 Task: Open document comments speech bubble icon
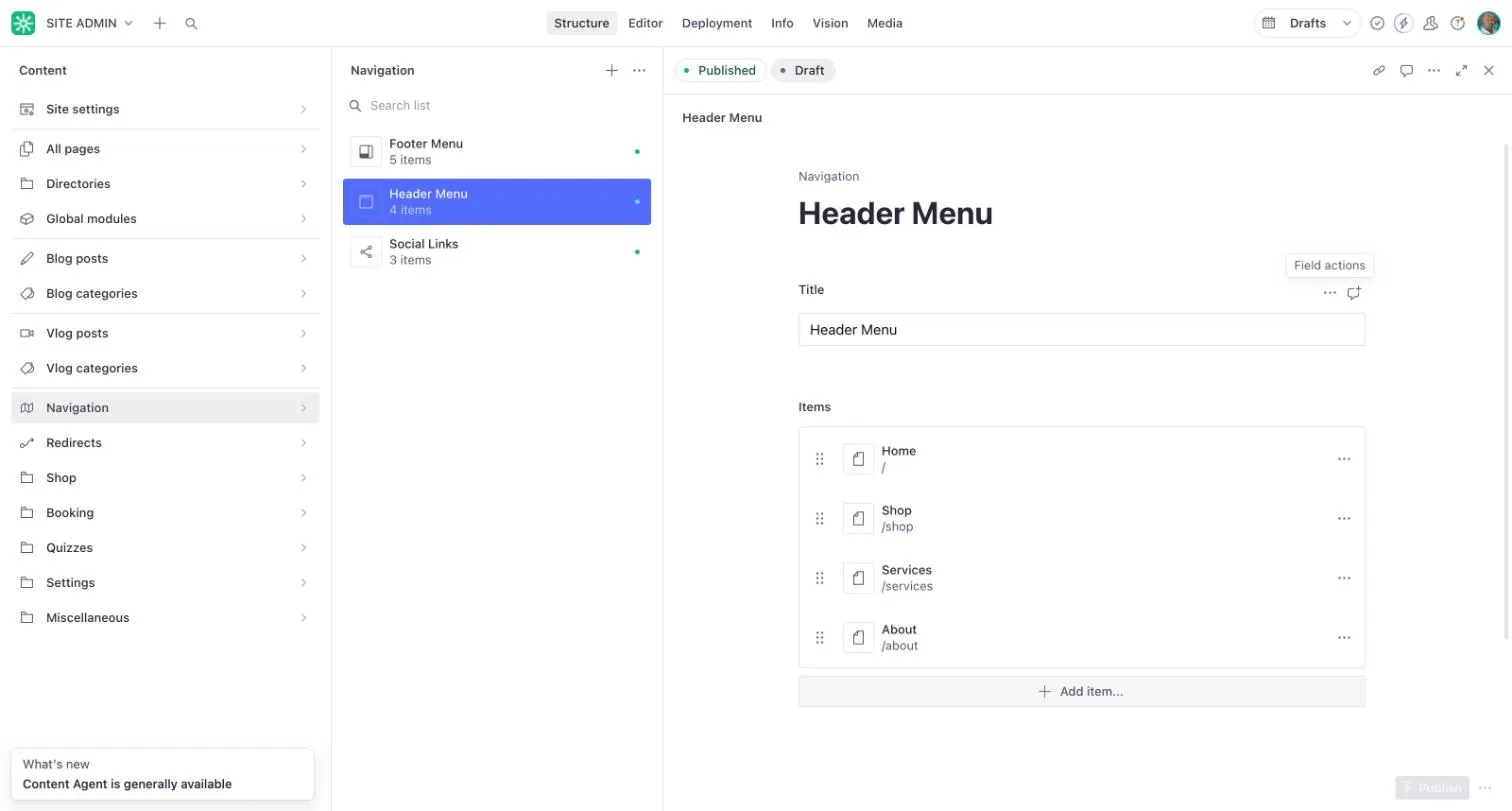(x=1406, y=70)
